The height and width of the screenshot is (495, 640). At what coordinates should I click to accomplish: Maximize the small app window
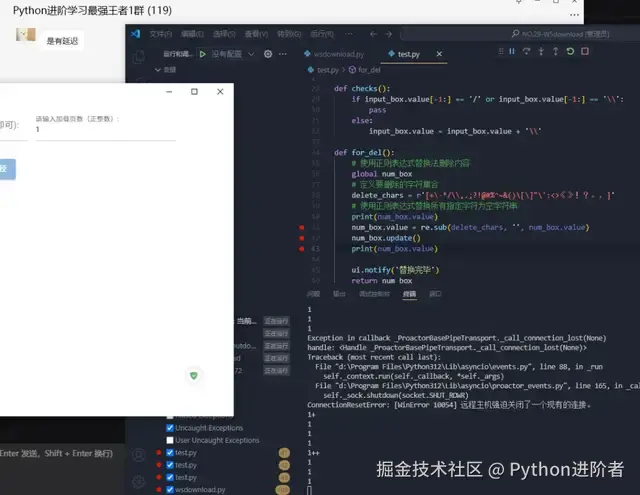pos(194,91)
